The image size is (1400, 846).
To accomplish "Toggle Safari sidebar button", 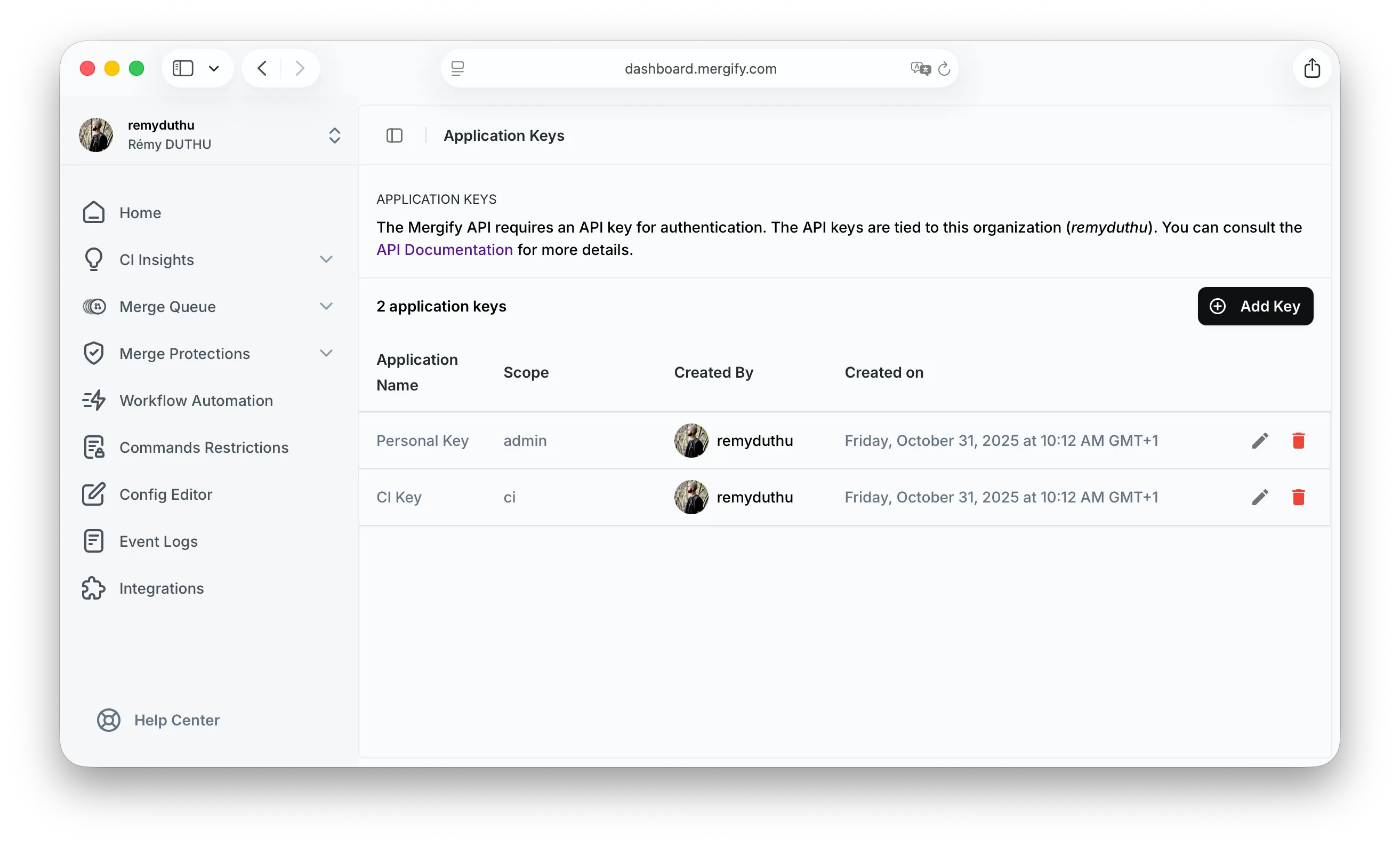I will [x=183, y=68].
